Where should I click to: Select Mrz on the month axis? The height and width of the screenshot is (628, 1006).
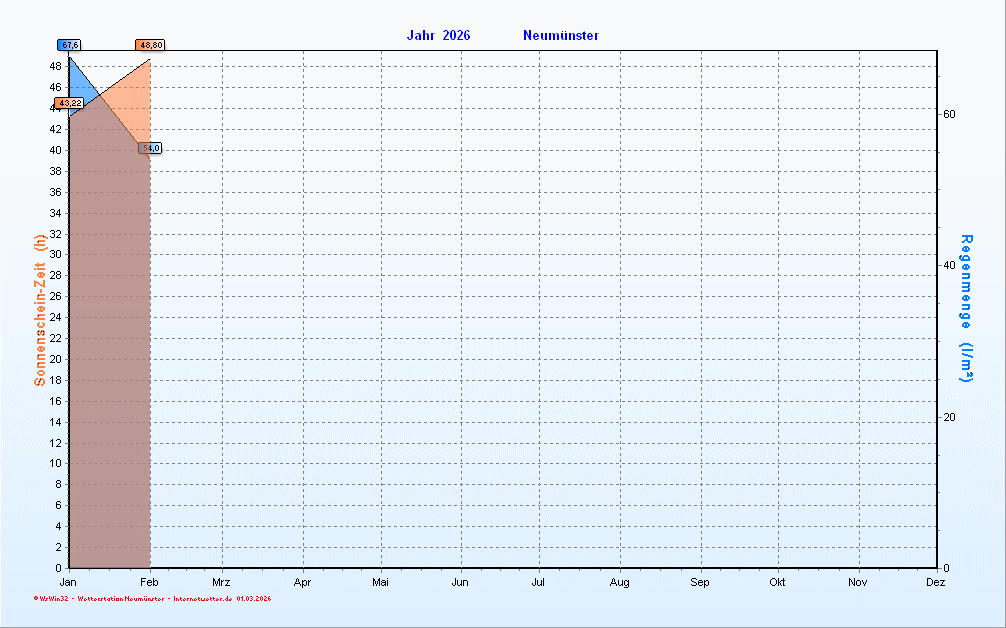(221, 582)
